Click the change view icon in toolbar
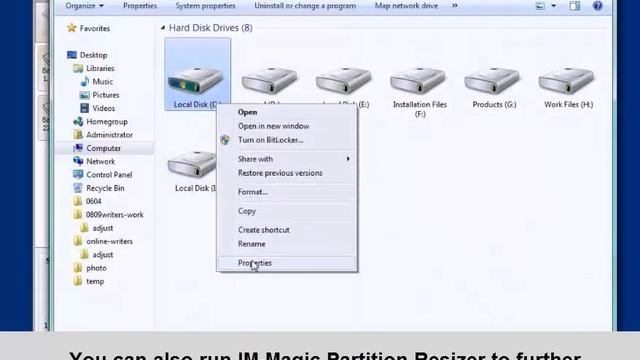The height and width of the screenshot is (360, 640). tap(540, 6)
